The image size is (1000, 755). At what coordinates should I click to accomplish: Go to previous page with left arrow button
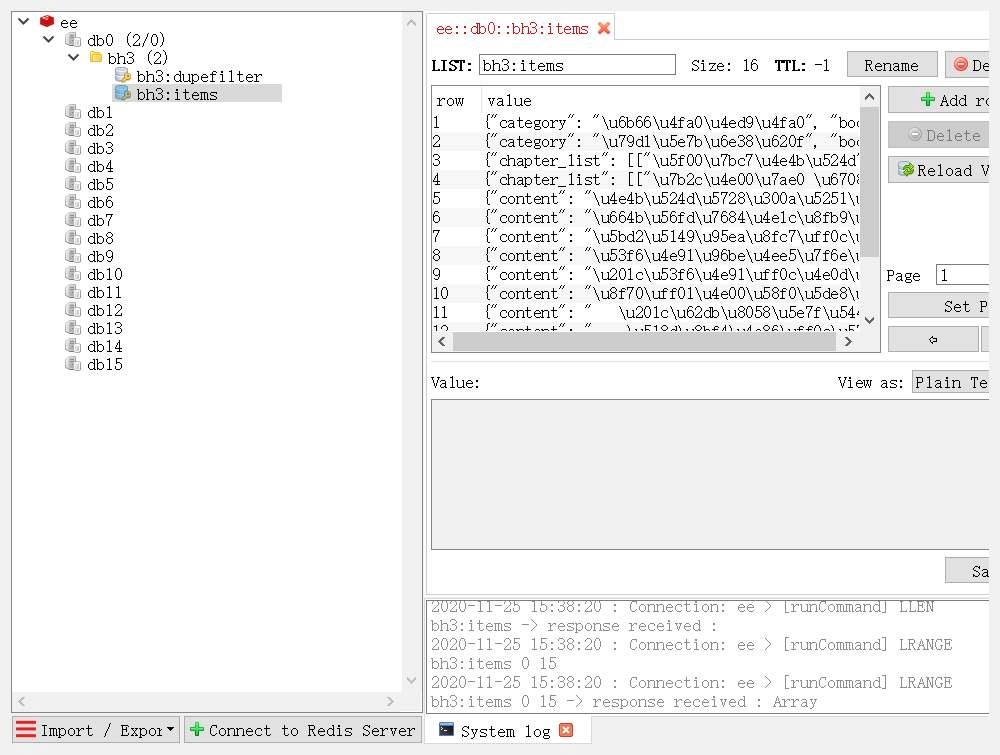pyautogui.click(x=933, y=339)
